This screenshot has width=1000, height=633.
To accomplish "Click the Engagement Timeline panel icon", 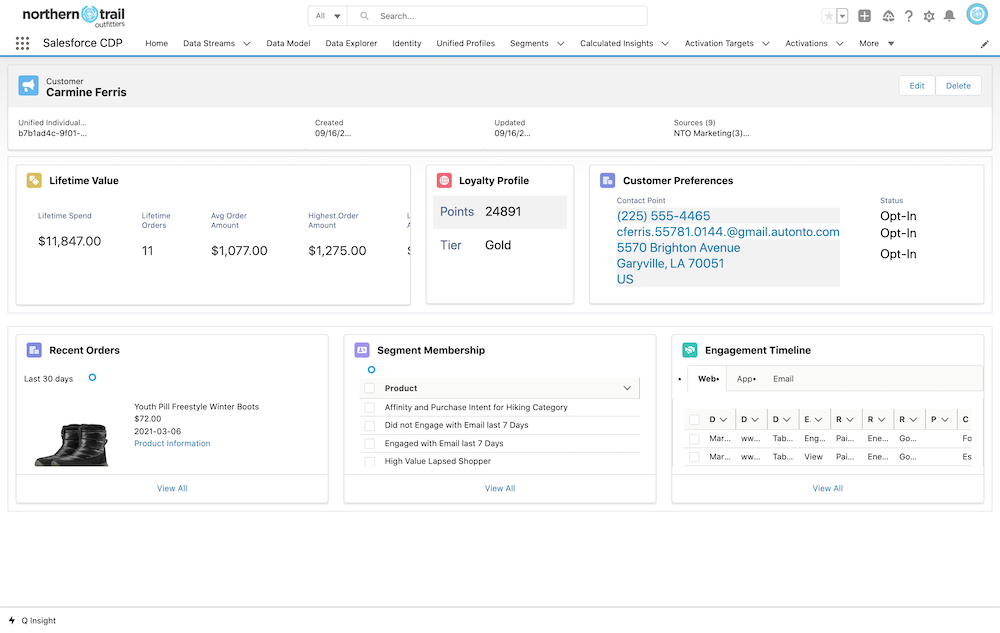I will click(689, 350).
